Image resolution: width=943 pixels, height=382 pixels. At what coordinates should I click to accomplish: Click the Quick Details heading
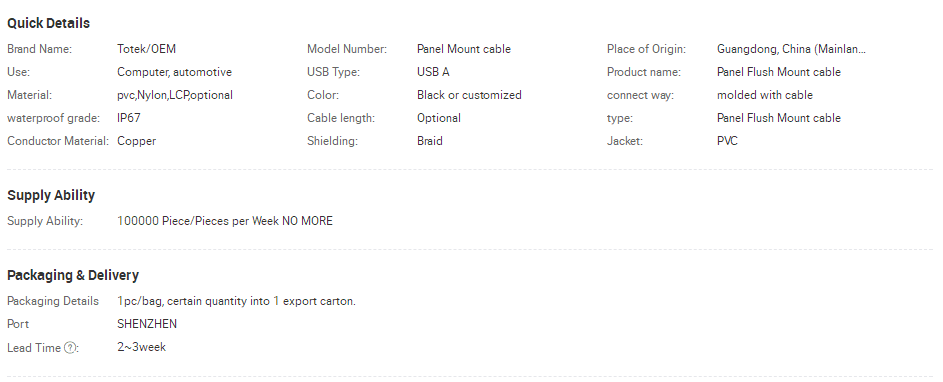48,23
